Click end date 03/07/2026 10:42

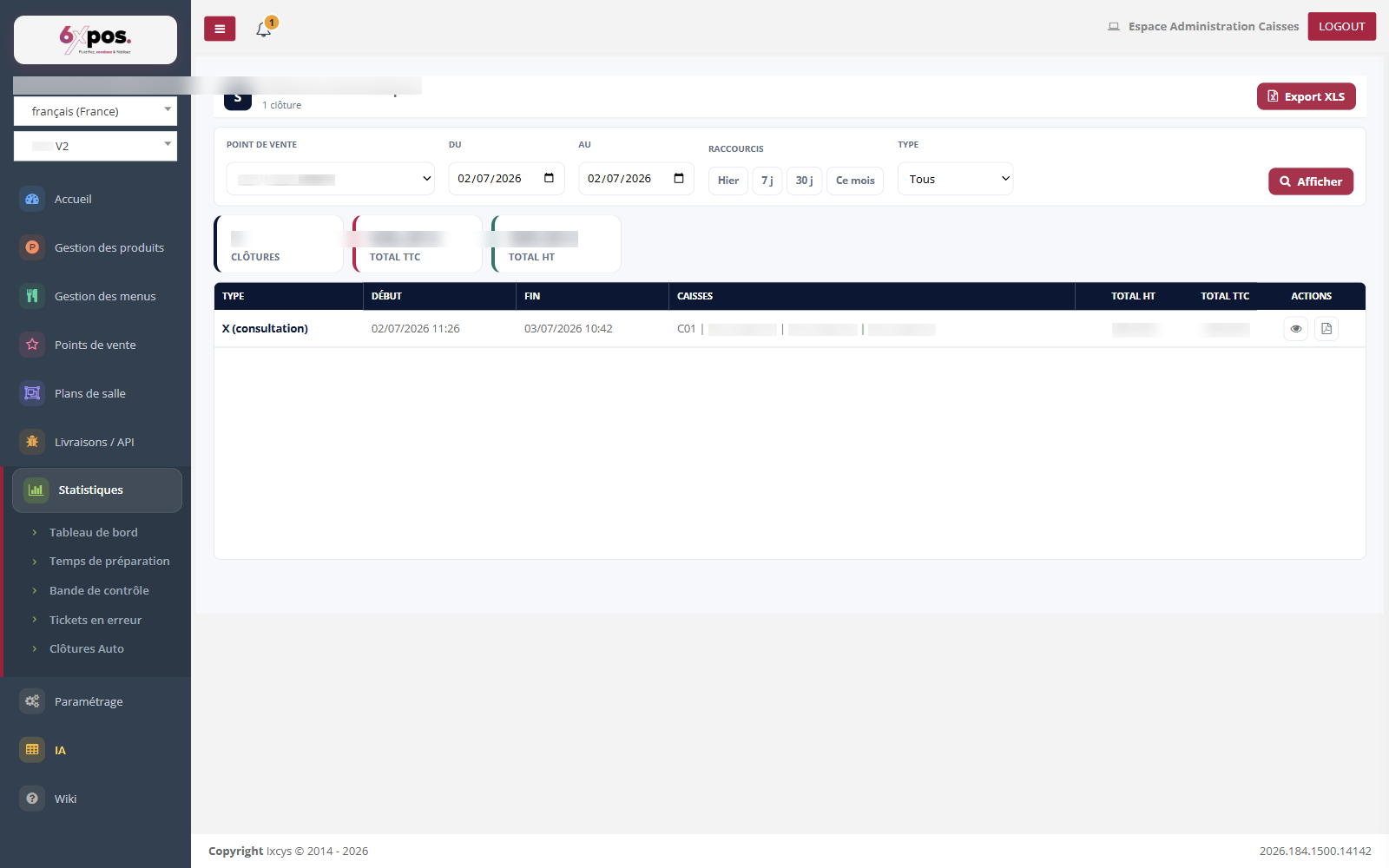pyautogui.click(x=569, y=329)
